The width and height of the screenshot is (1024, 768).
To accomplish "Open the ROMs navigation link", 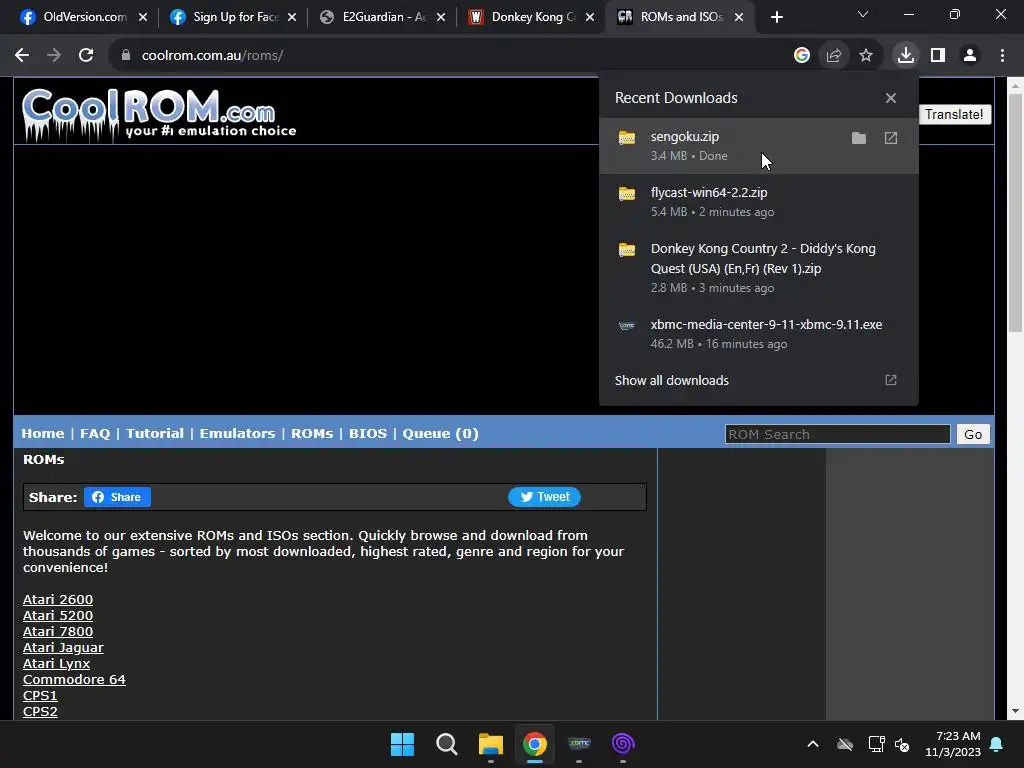I will coord(312,434).
